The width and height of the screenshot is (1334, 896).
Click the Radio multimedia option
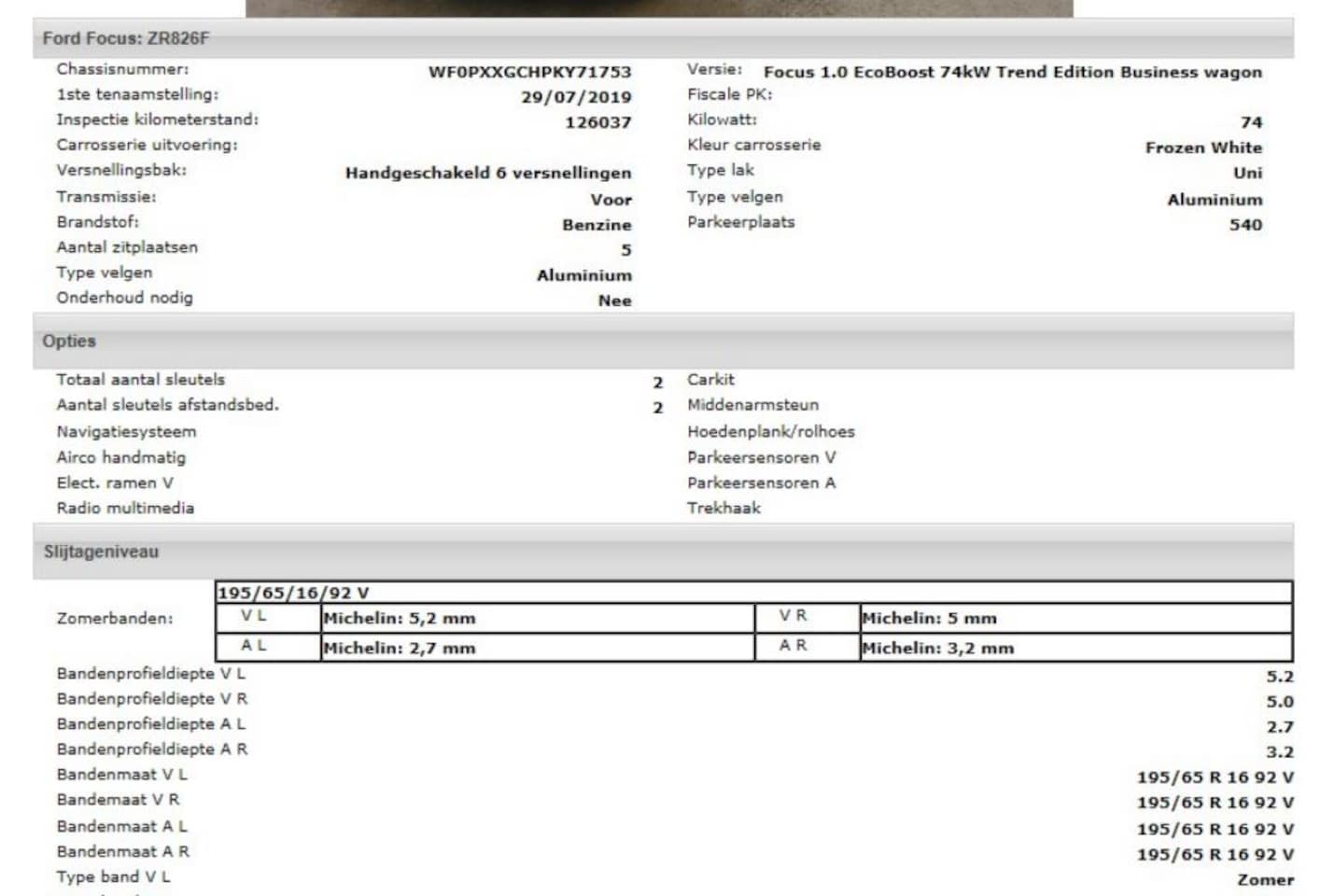point(125,508)
